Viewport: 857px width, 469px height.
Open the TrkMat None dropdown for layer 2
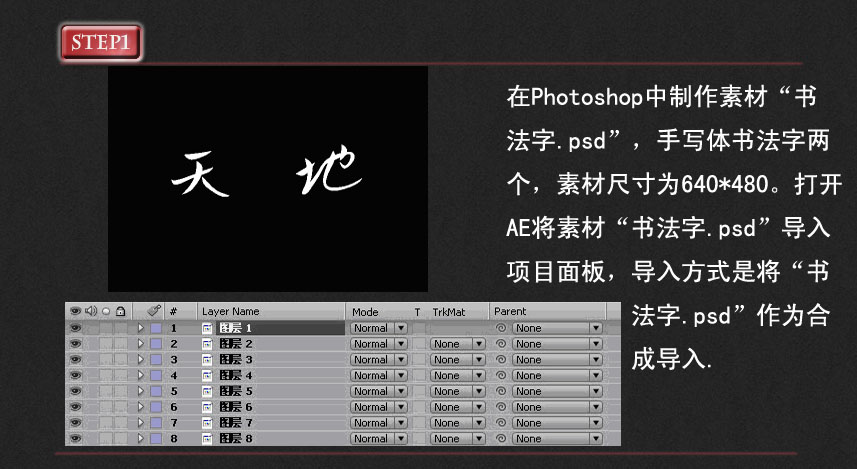pyautogui.click(x=457, y=344)
